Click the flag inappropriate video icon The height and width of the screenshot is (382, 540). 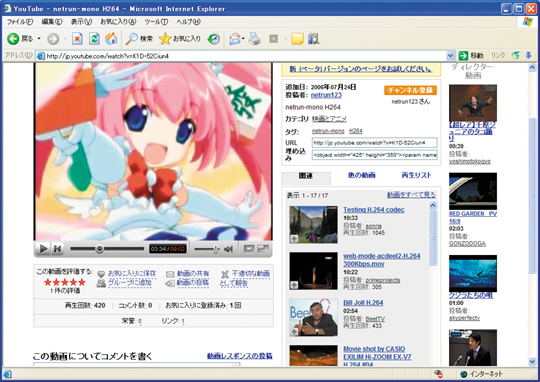pyautogui.click(x=225, y=274)
